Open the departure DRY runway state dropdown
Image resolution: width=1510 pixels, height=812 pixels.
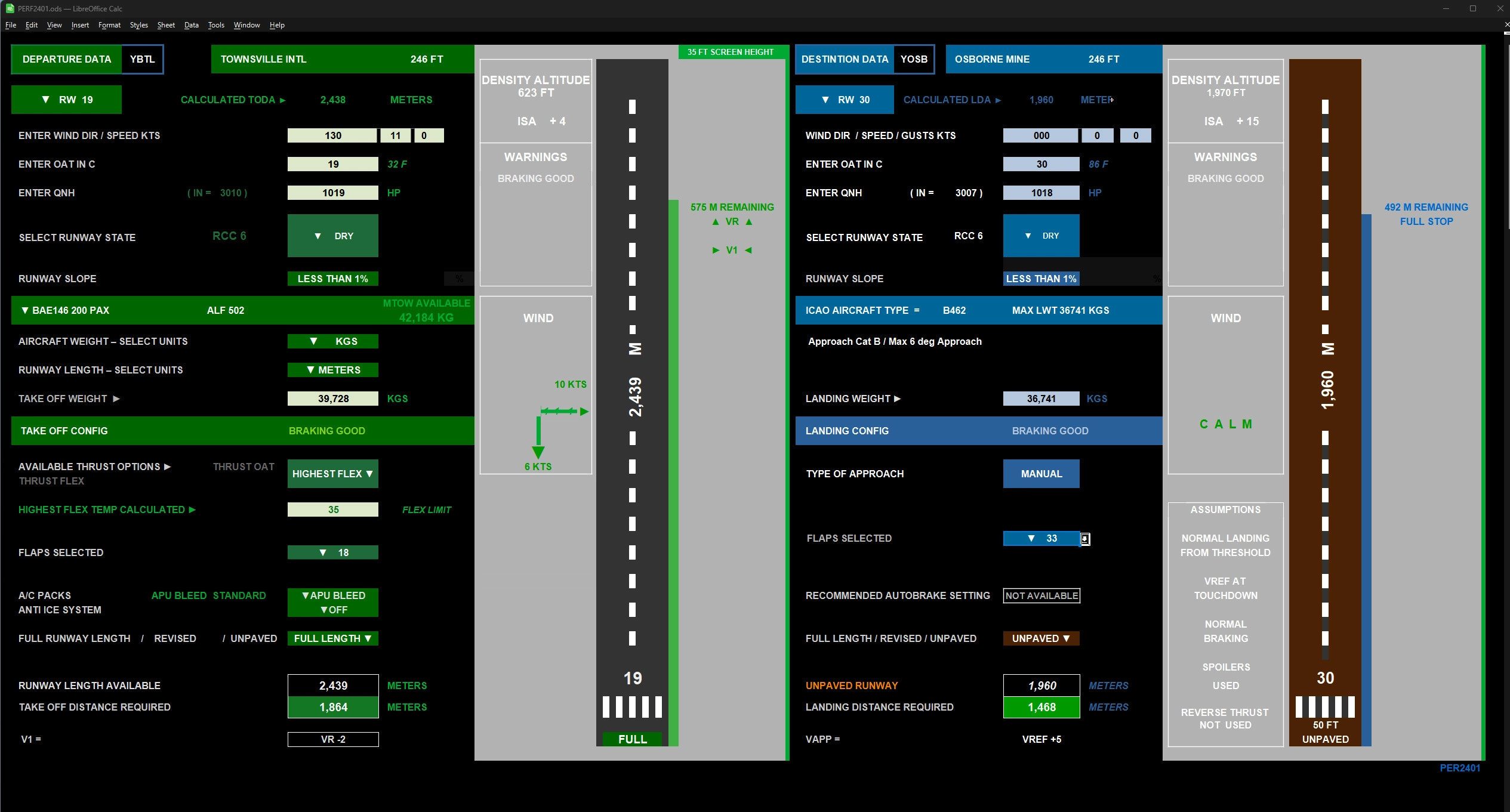point(333,236)
